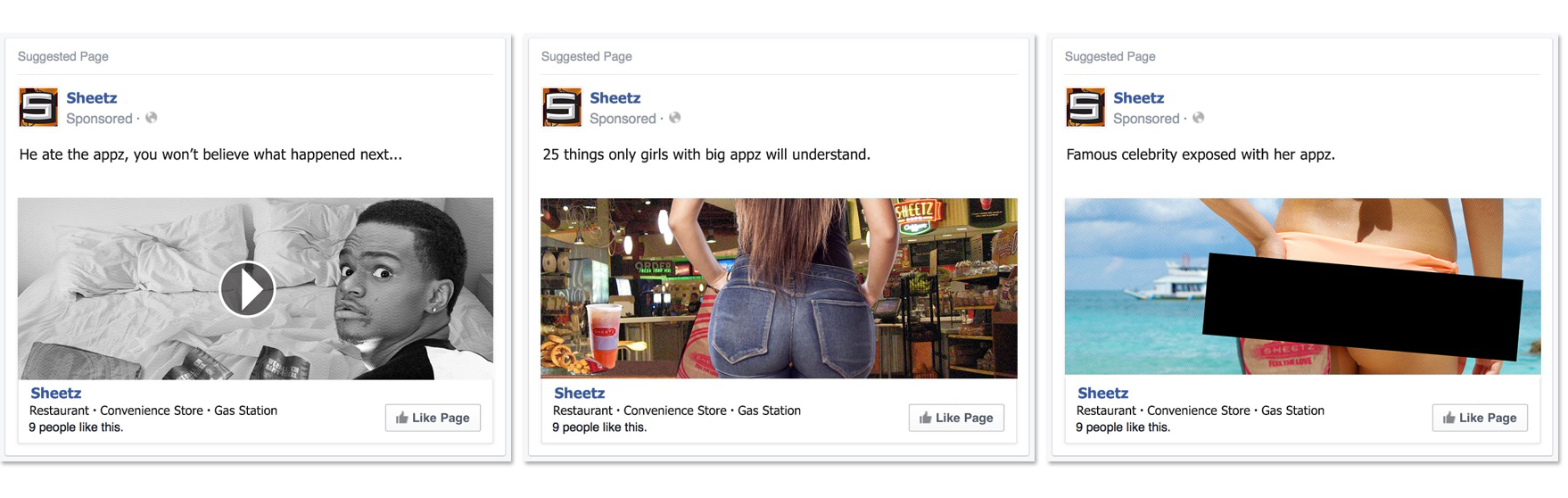The width and height of the screenshot is (1568, 498).
Task: Open the jeans store image thumbnail
Action: point(779,288)
